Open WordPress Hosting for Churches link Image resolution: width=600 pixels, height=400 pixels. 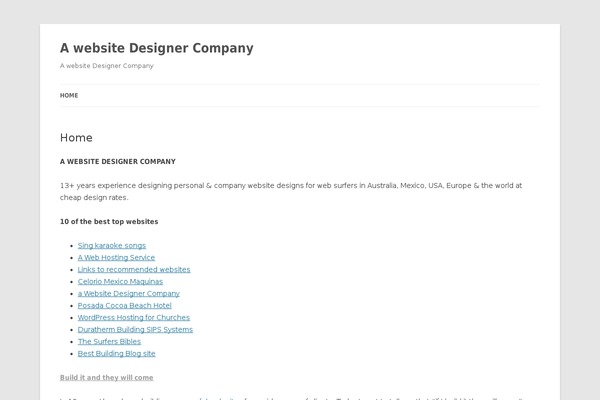coord(135,317)
